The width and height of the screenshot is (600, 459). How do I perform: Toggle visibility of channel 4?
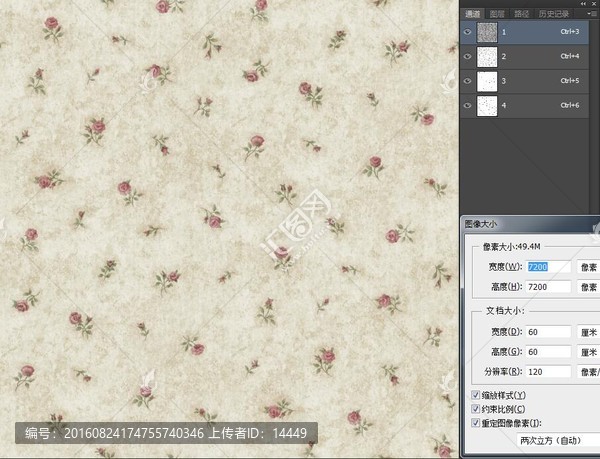click(x=467, y=106)
